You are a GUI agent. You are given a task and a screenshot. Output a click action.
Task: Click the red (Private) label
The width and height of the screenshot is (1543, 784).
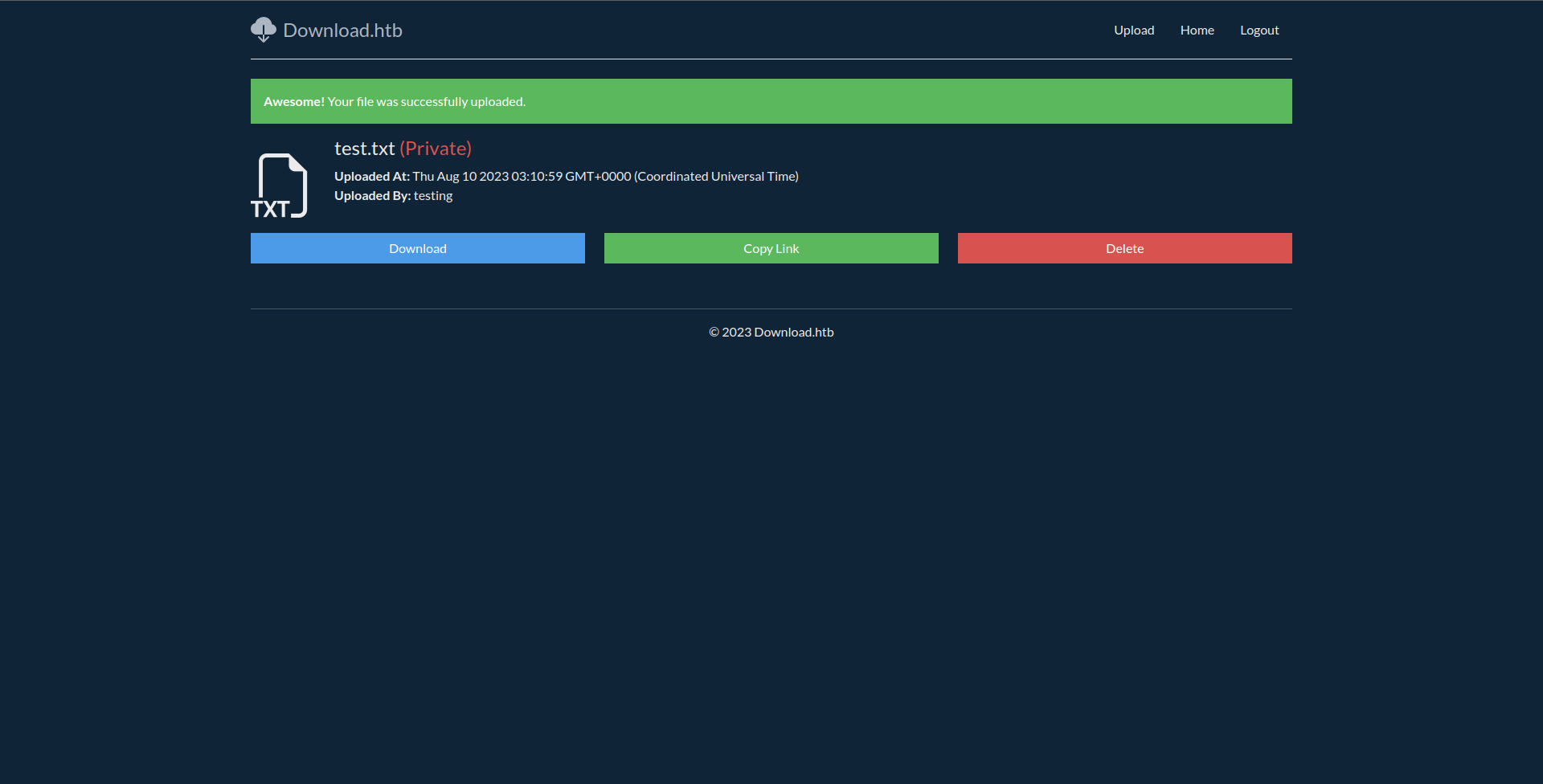(436, 149)
